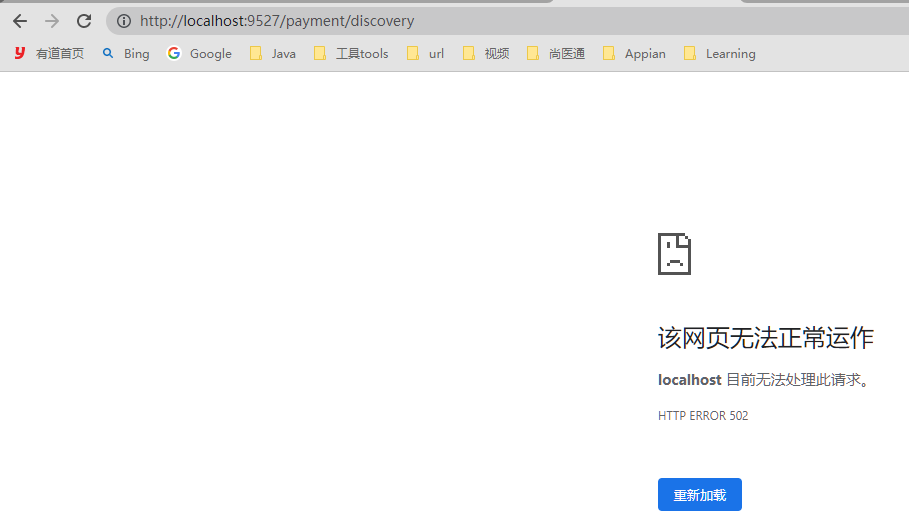The height and width of the screenshot is (520, 909).
Task: Open the 有道首页 bookmark
Action: tap(49, 53)
